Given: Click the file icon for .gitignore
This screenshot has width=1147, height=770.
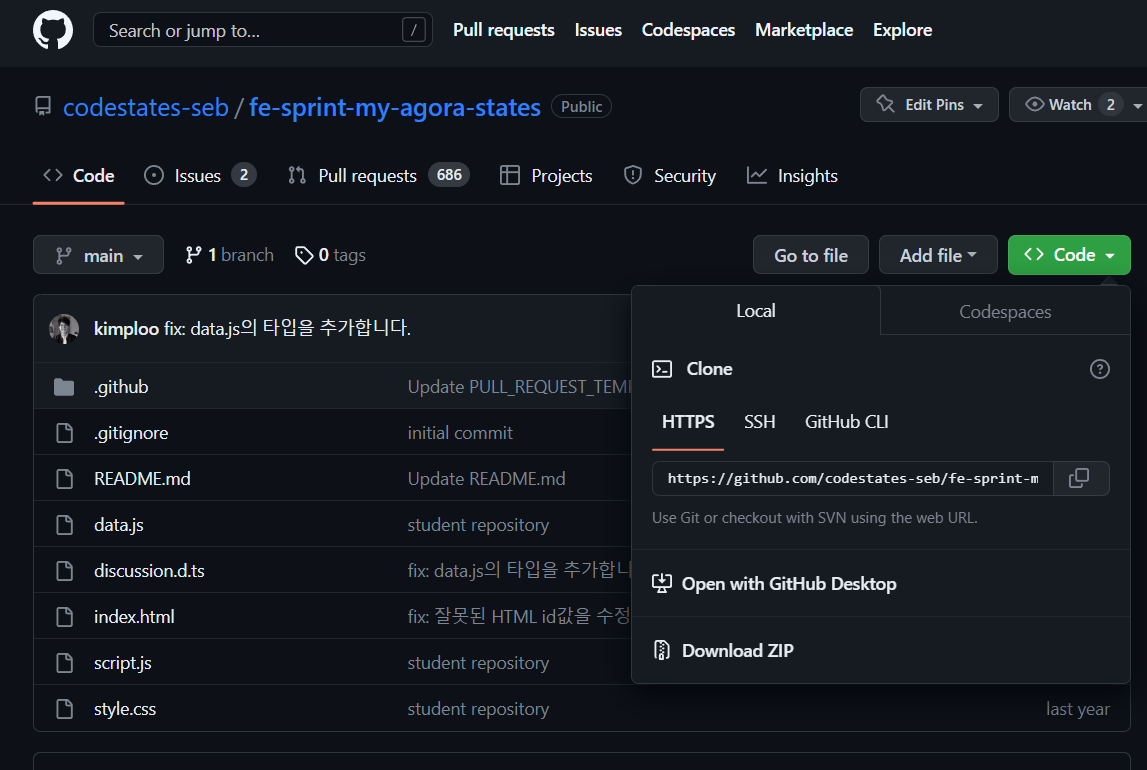Looking at the screenshot, I should 64,433.
